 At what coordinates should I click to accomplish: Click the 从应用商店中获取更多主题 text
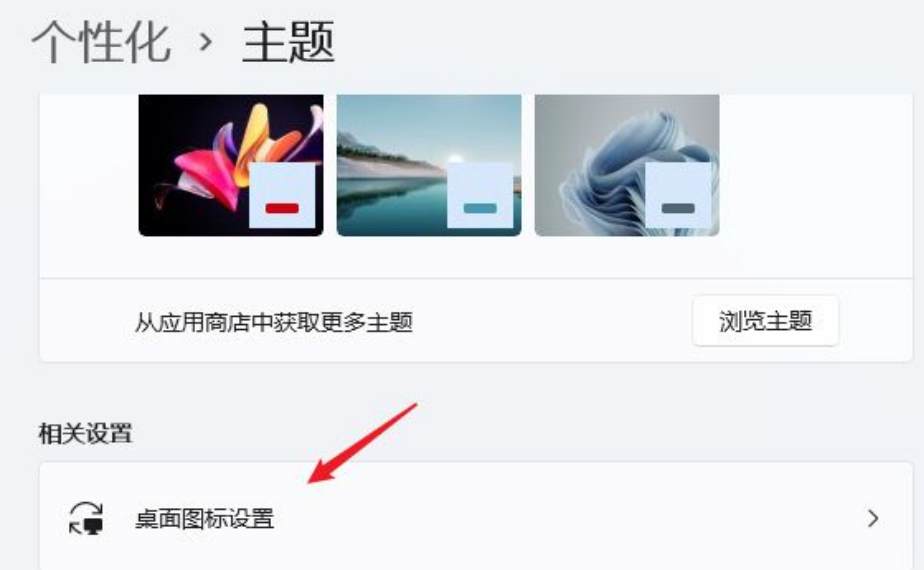click(x=273, y=322)
